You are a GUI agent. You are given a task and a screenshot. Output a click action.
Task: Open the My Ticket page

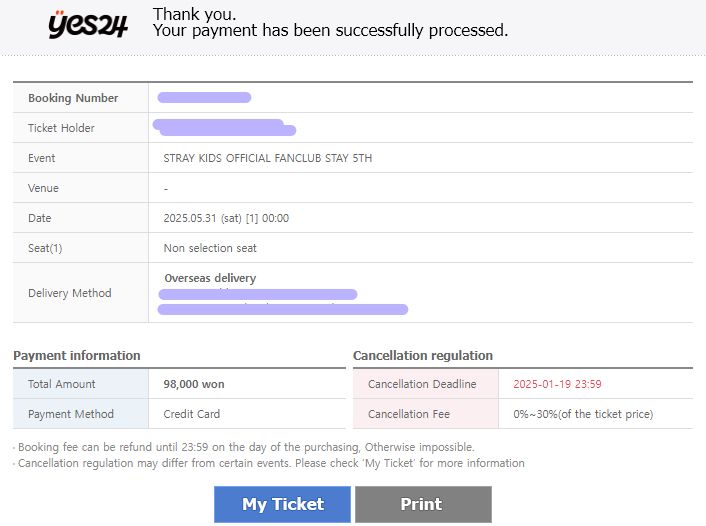282,504
